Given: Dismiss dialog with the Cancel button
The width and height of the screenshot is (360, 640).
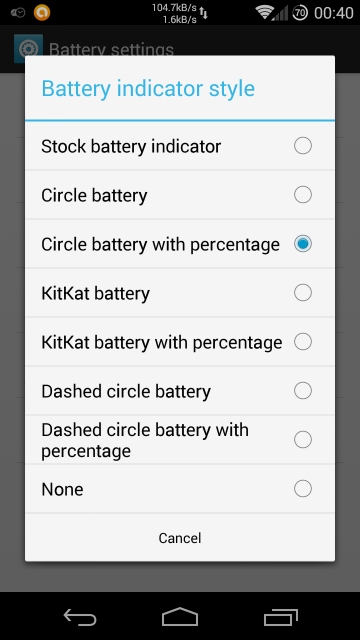Looking at the screenshot, I should click(180, 538).
